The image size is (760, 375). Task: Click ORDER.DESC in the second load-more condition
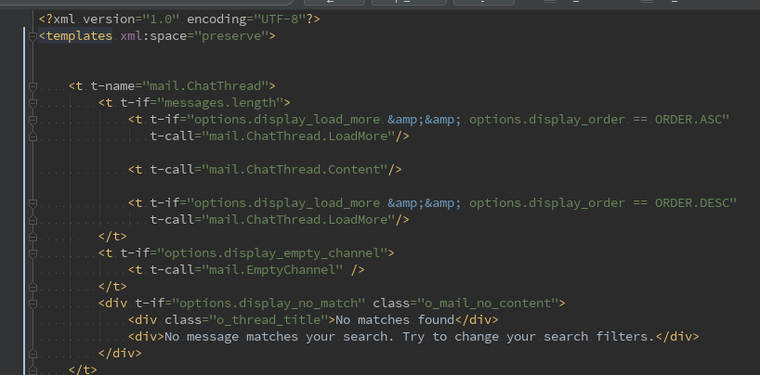(692, 203)
